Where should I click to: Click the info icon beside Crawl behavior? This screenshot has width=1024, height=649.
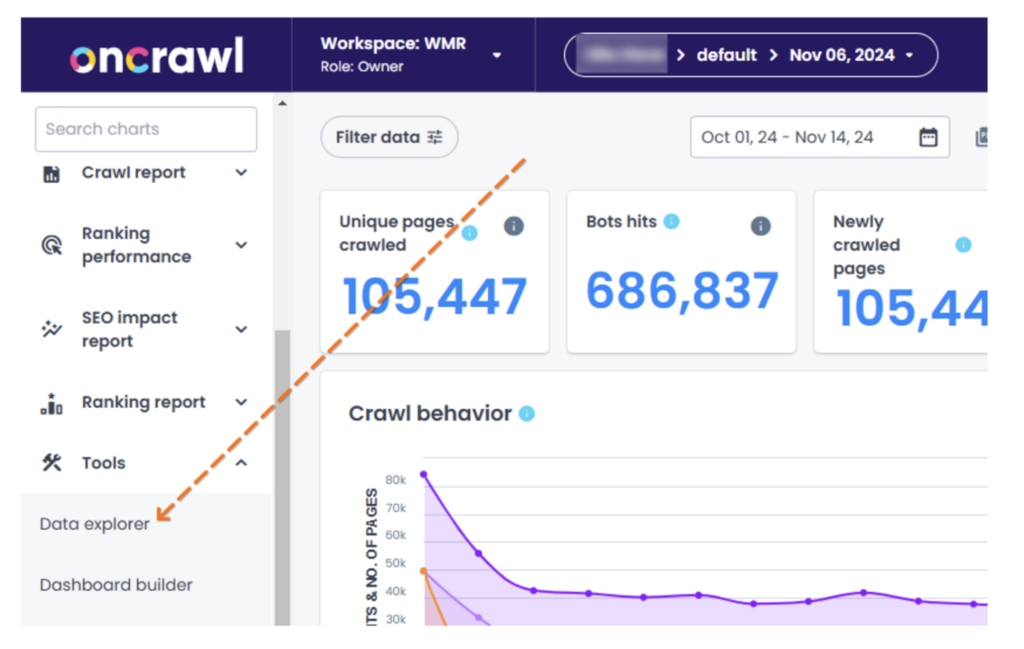[x=527, y=412]
